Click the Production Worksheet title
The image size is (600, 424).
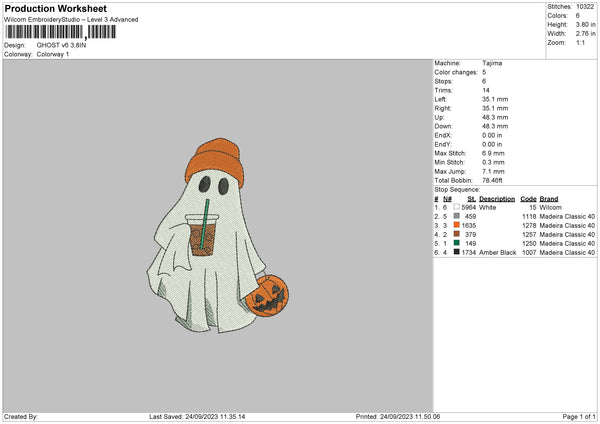[x=55, y=8]
